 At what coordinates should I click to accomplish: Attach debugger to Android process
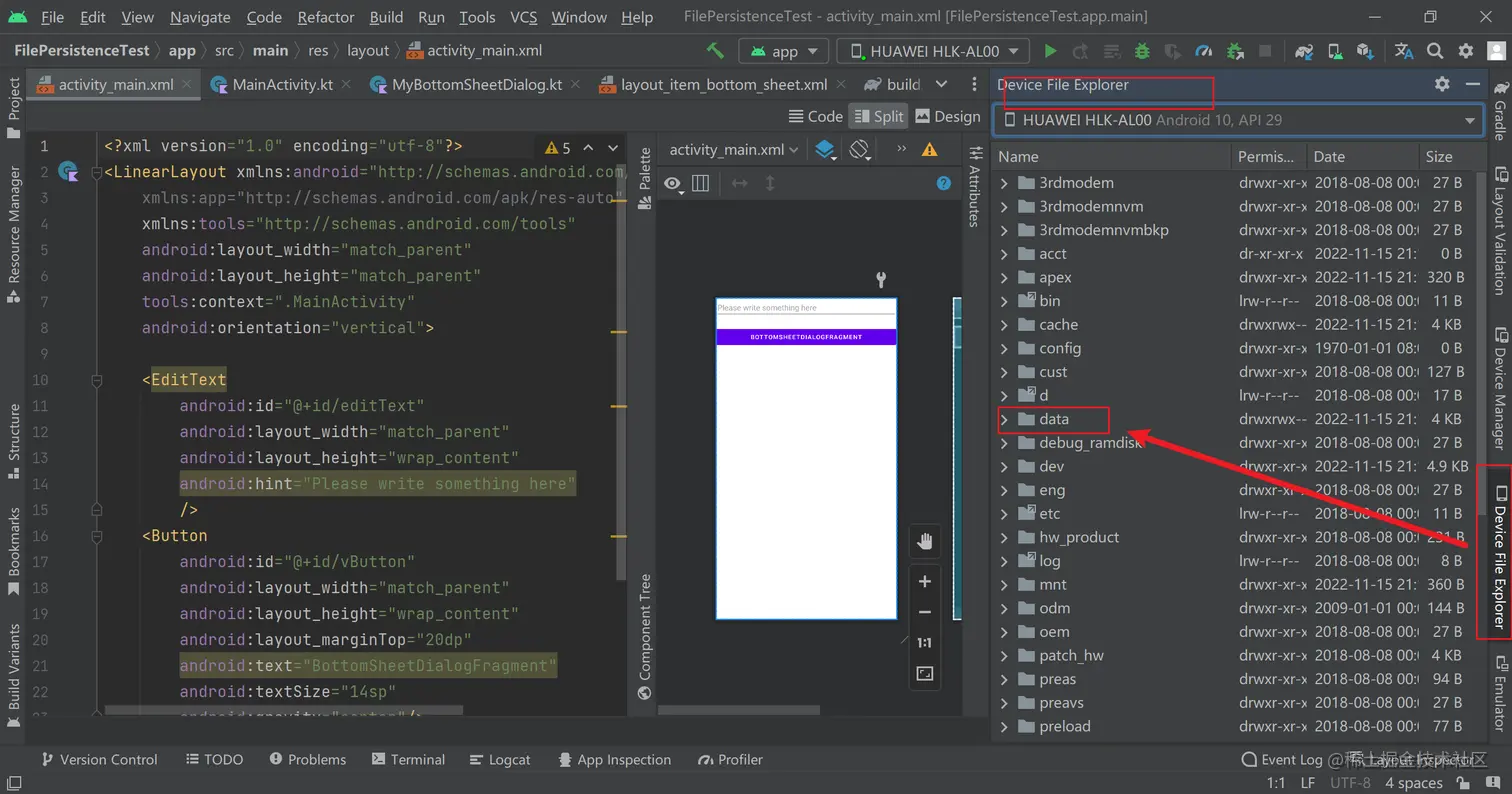1235,51
